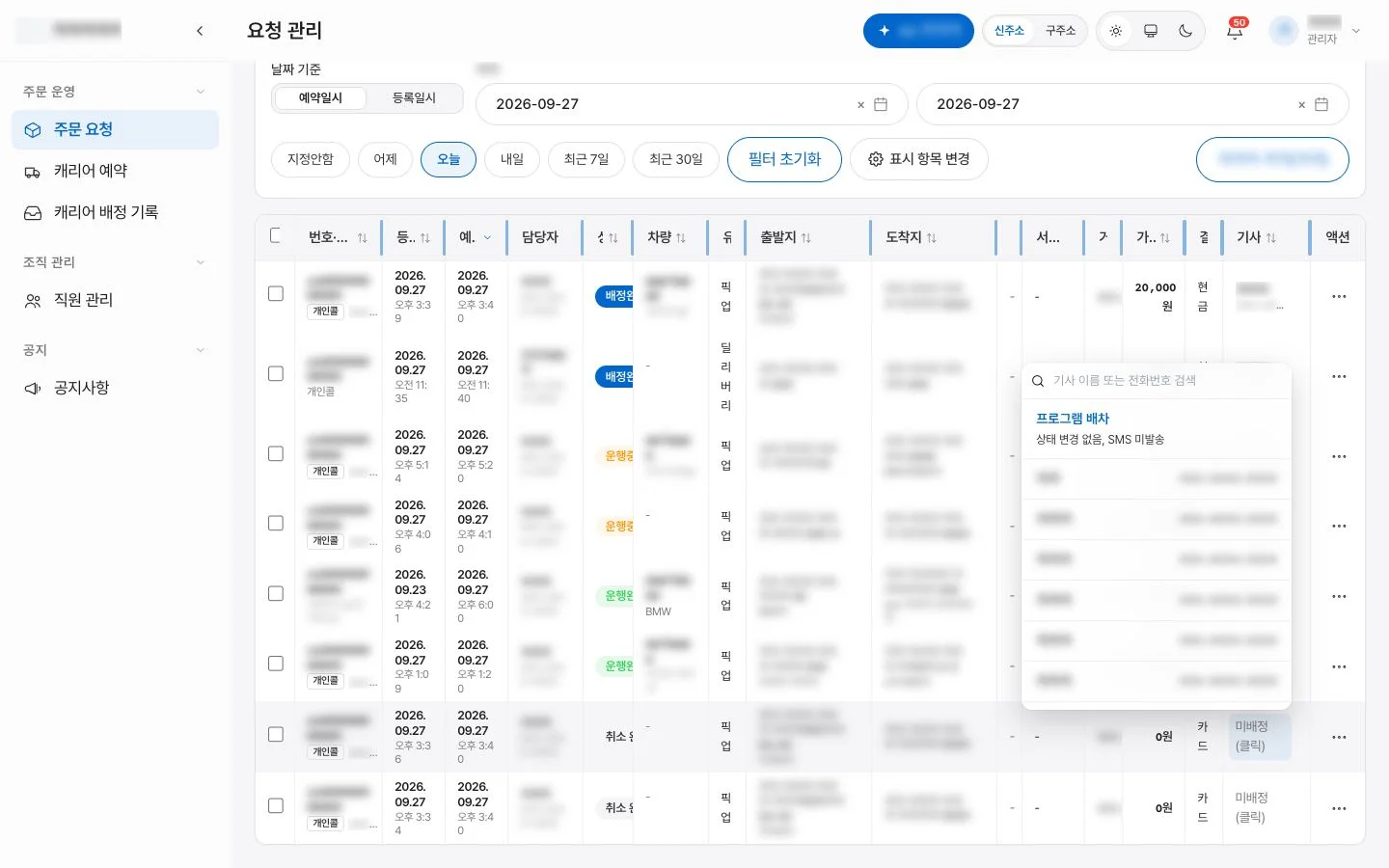Choose 프로그램 배차 in driver popup

pyautogui.click(x=1156, y=428)
